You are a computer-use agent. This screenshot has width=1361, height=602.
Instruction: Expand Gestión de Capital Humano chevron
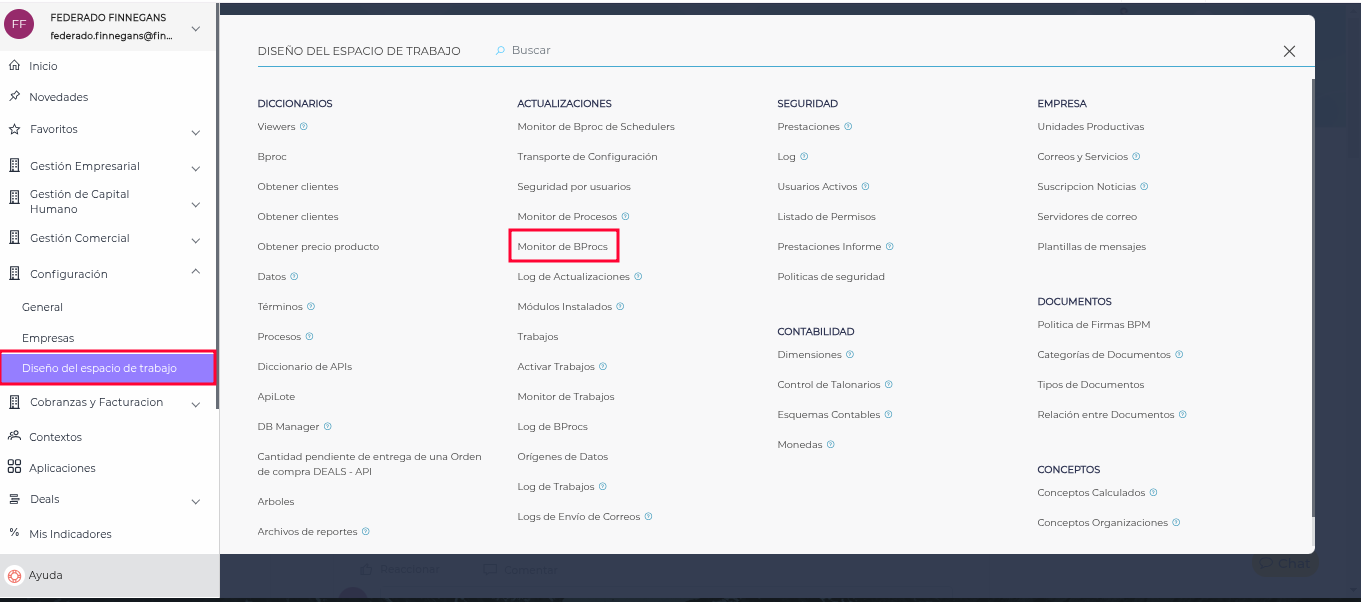click(196, 205)
